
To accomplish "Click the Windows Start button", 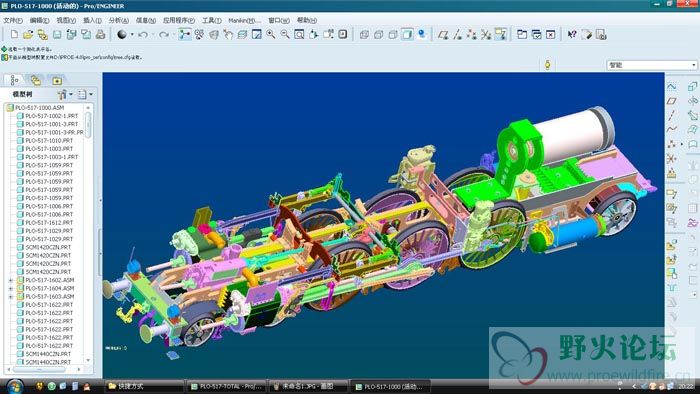I will (15, 386).
